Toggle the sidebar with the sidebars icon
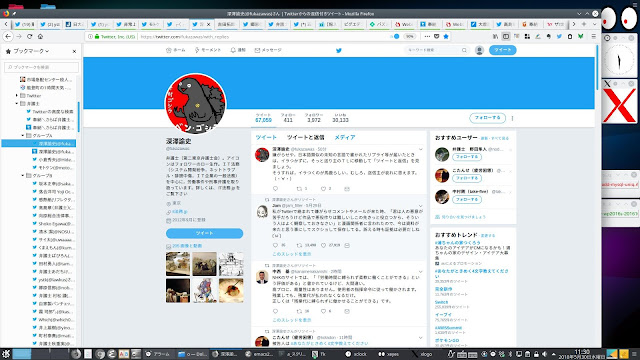 [x=506, y=36]
